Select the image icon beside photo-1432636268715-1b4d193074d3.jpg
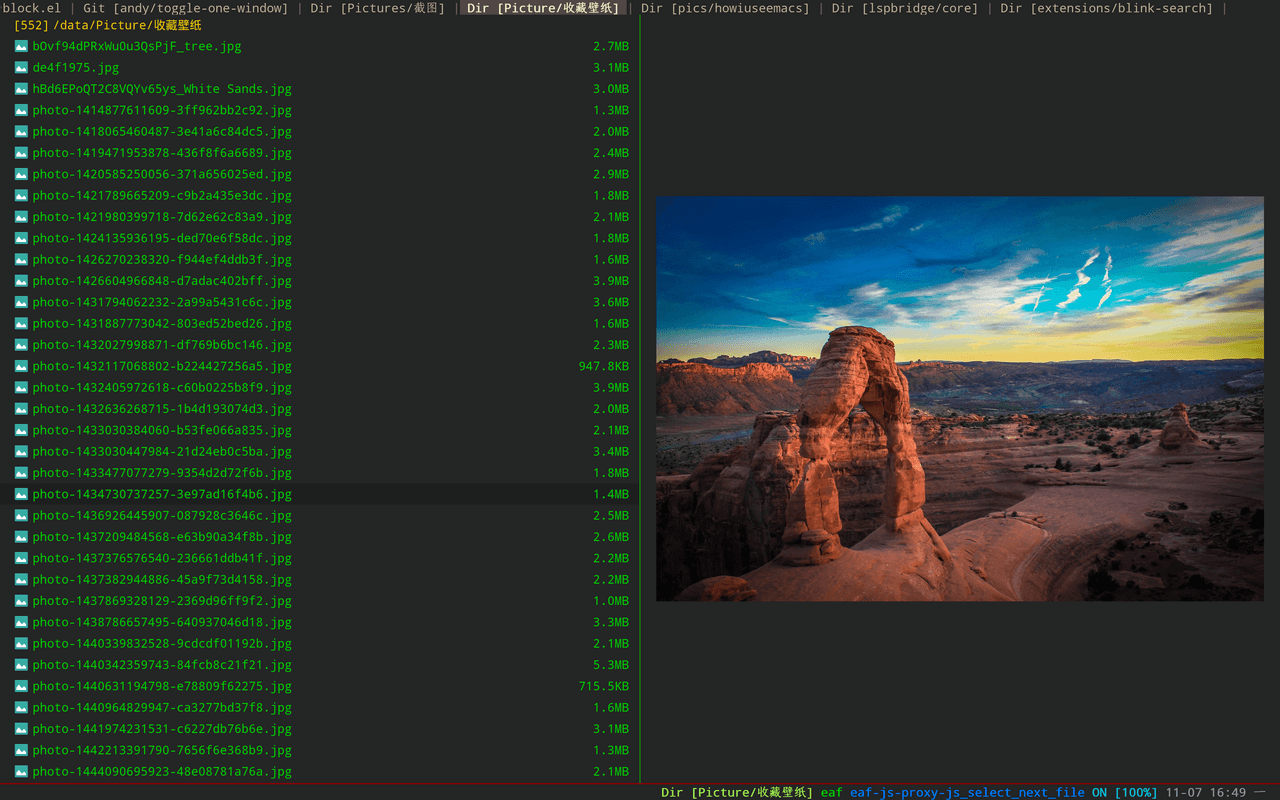 pyautogui.click(x=21, y=409)
